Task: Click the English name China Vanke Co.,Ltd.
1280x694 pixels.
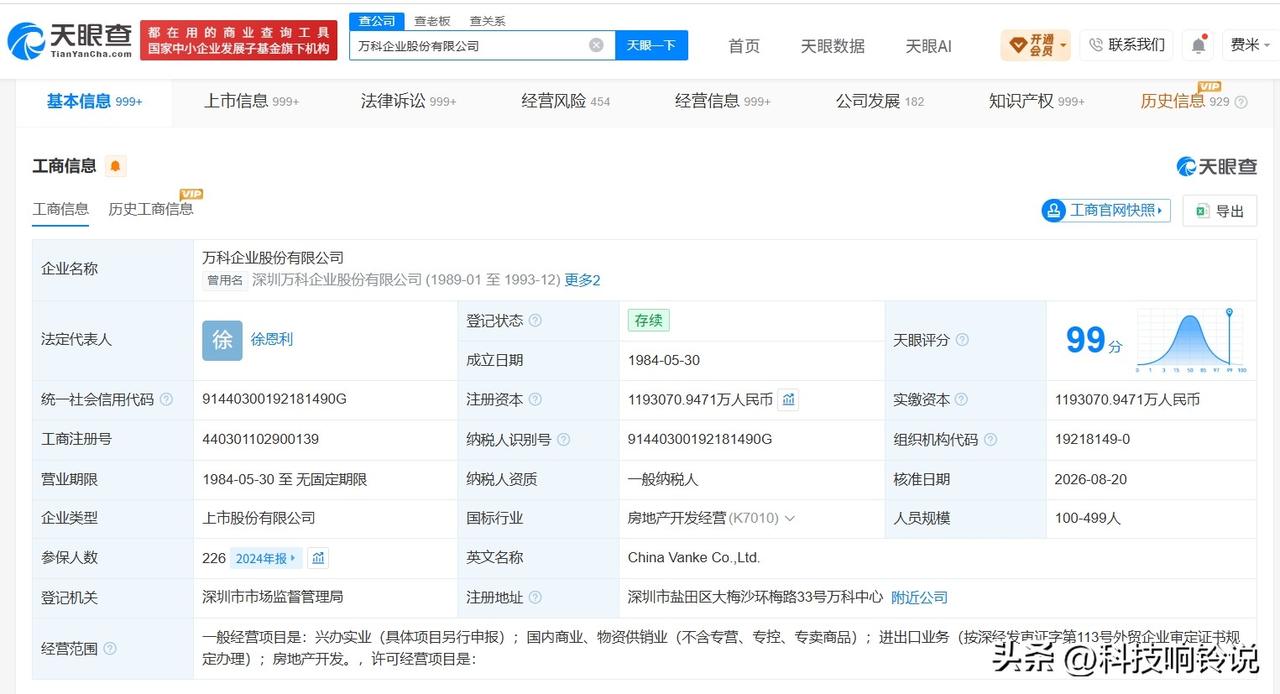Action: (x=694, y=558)
